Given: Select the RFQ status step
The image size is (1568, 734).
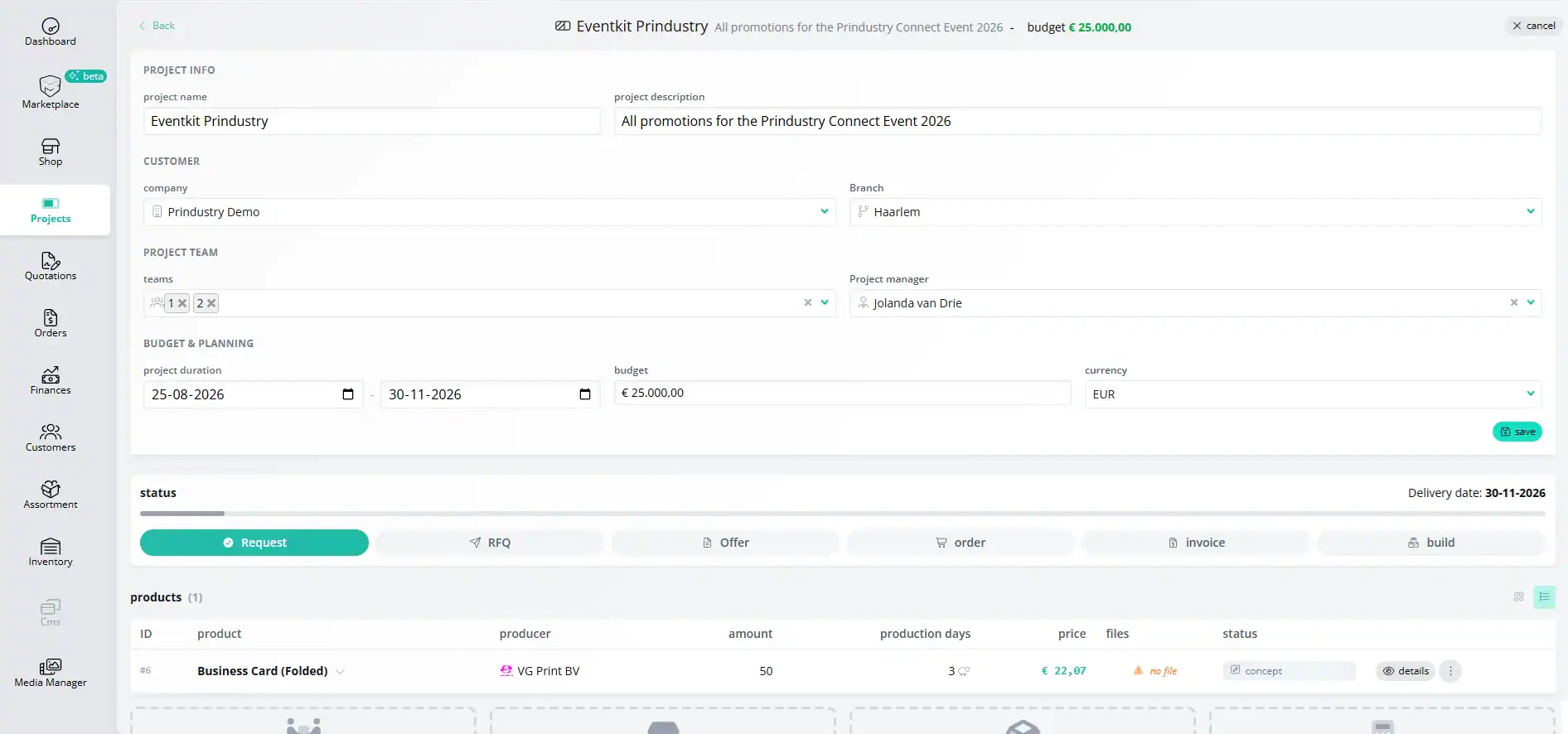Looking at the screenshot, I should coord(490,543).
